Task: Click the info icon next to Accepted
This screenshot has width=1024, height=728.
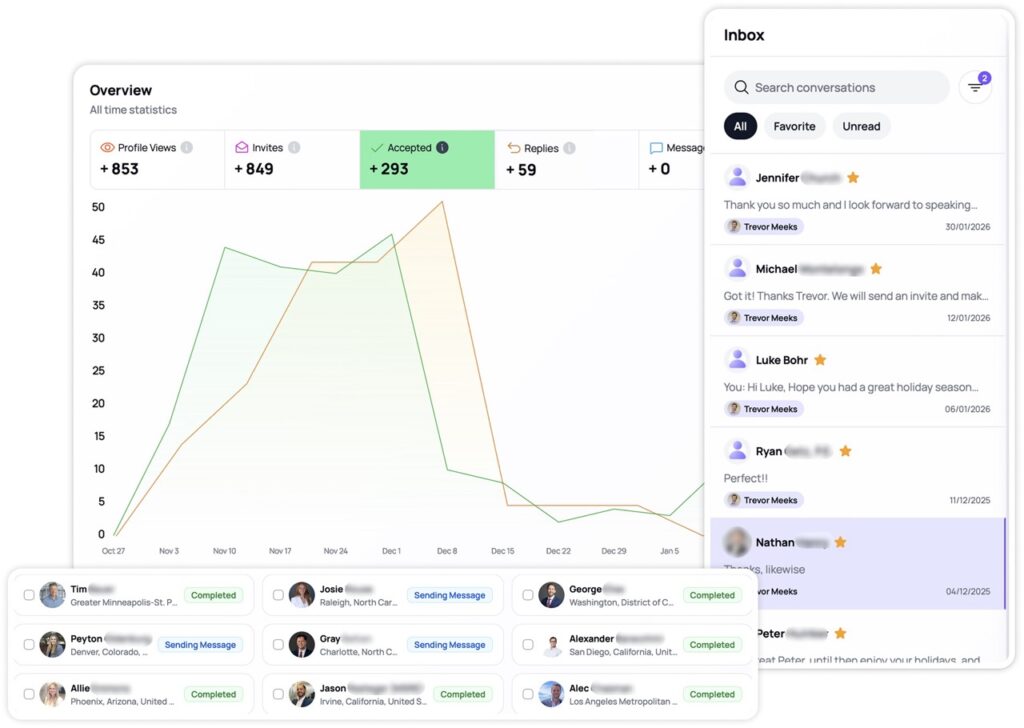Action: (x=442, y=148)
